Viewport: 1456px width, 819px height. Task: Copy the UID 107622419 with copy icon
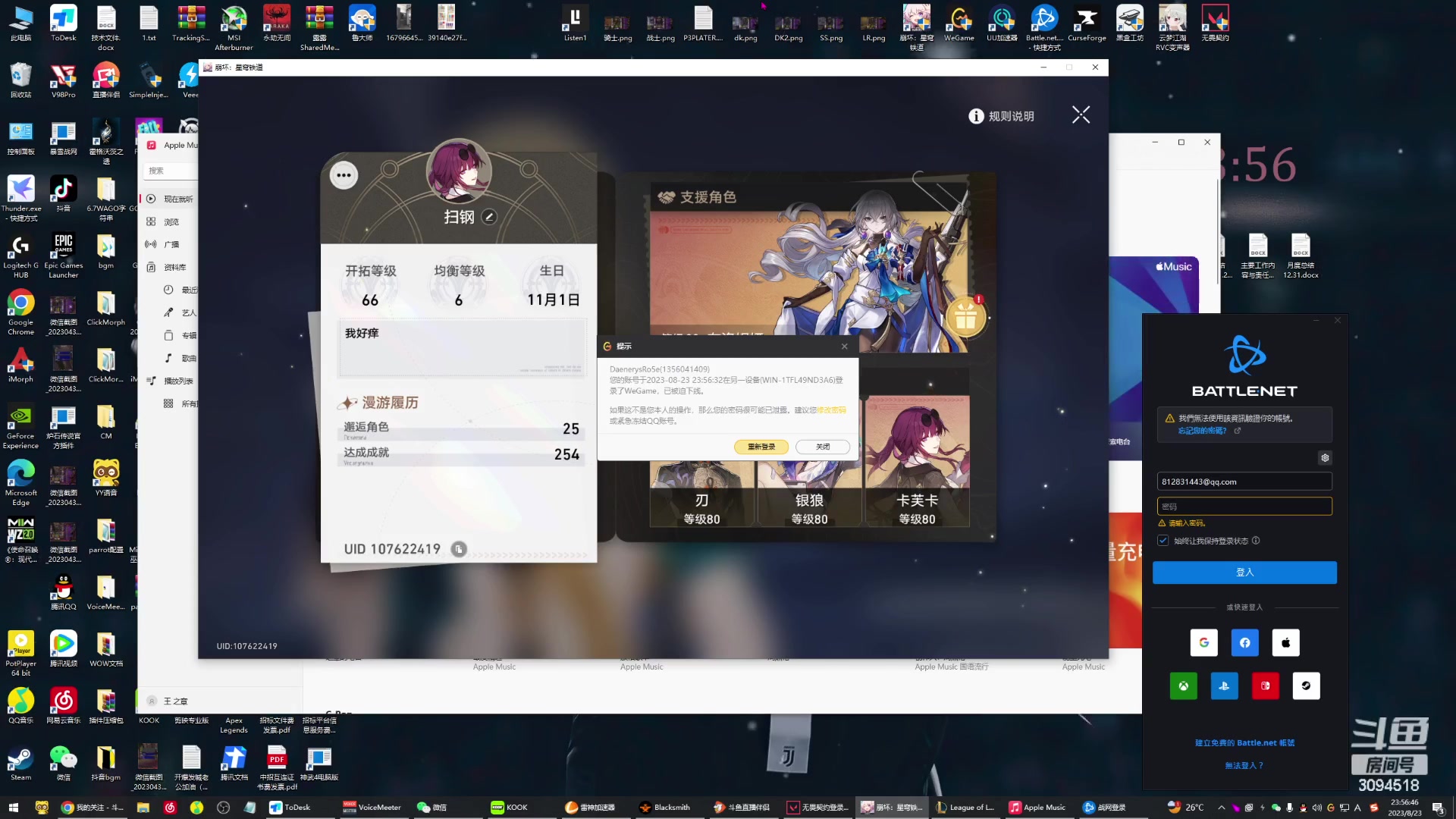459,549
